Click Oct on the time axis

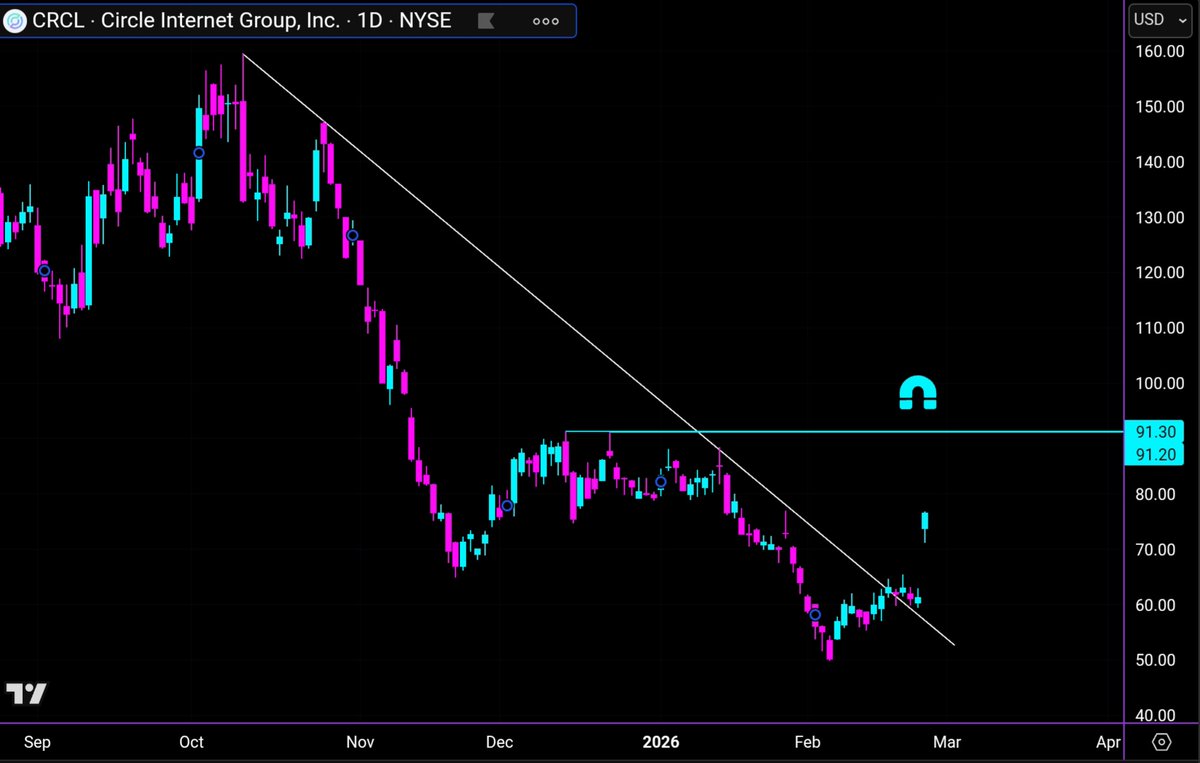(190, 742)
